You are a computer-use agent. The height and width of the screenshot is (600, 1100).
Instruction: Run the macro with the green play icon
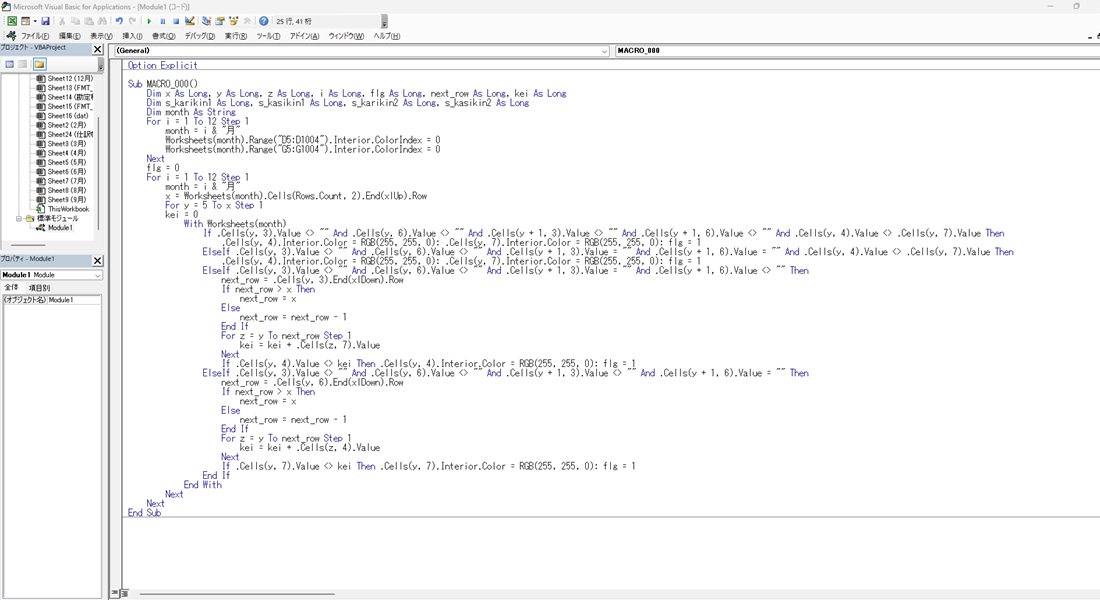149,21
